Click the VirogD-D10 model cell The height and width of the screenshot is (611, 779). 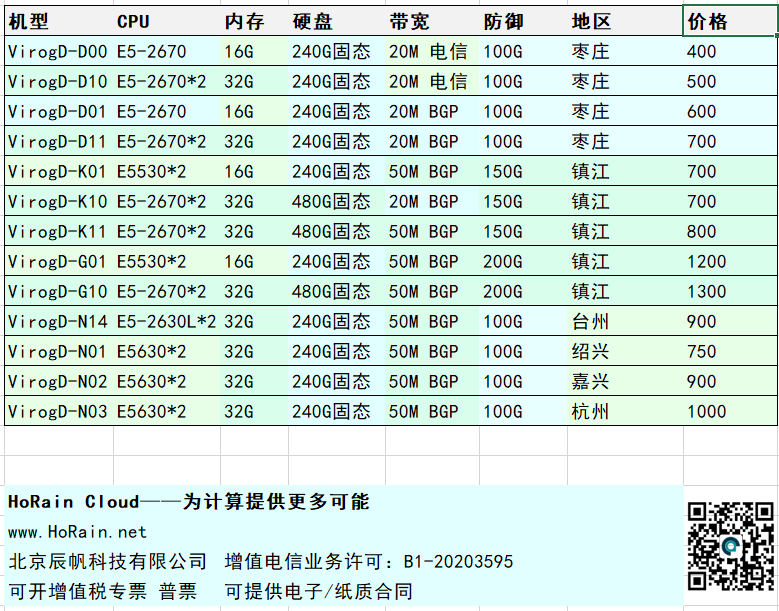click(x=59, y=81)
